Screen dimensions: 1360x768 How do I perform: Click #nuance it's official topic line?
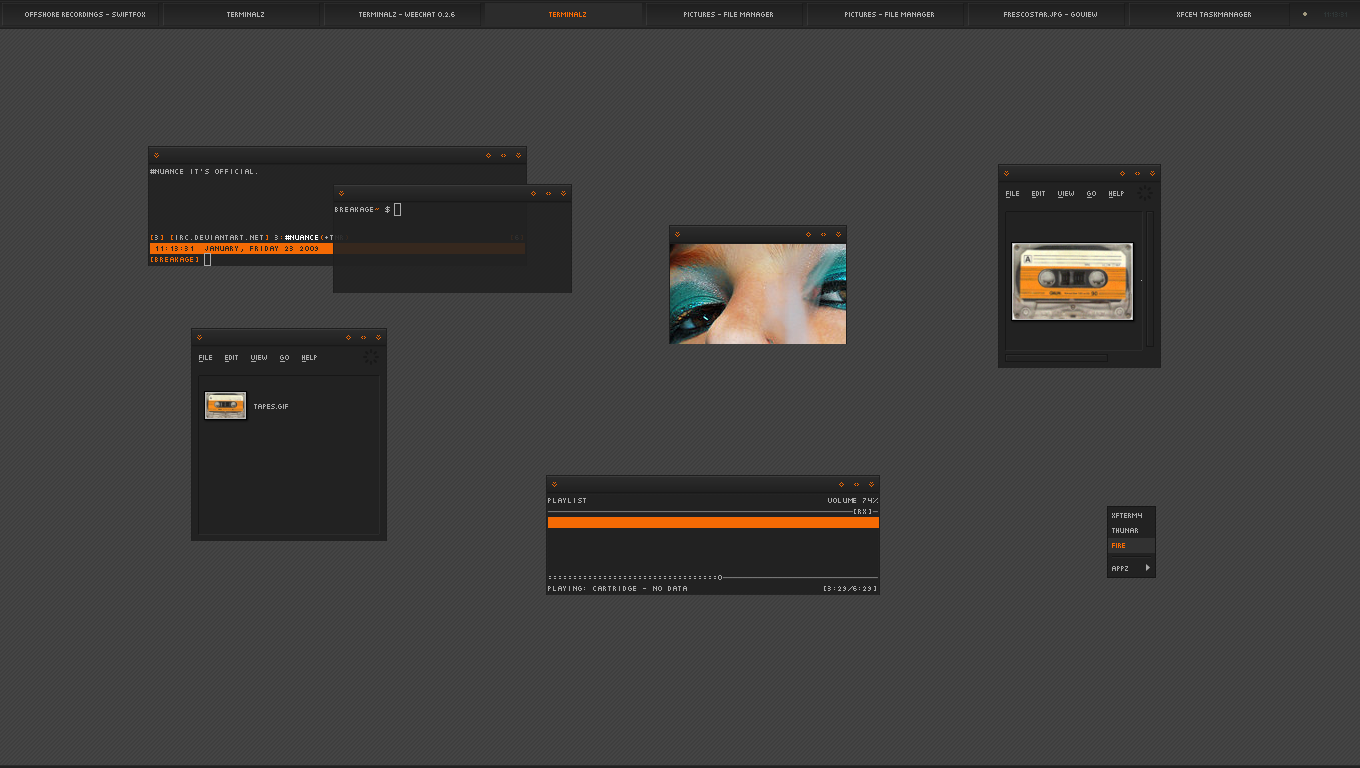pos(204,171)
